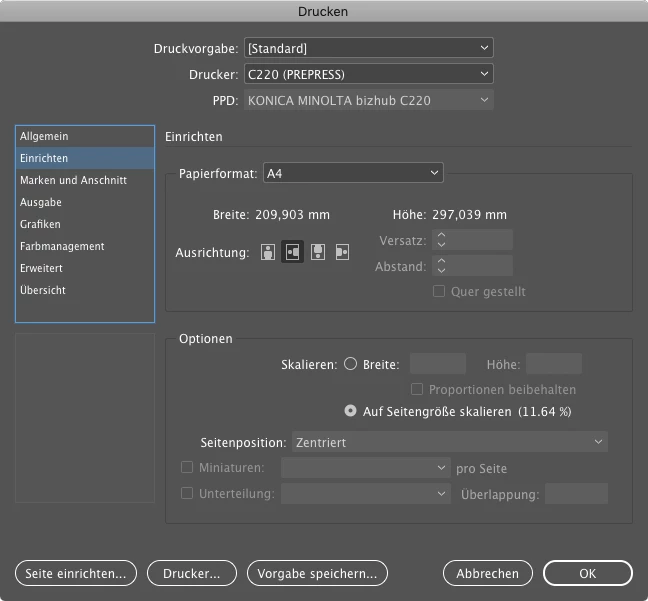Click the page preview thumbnail area
The image size is (648, 601).
(85, 418)
